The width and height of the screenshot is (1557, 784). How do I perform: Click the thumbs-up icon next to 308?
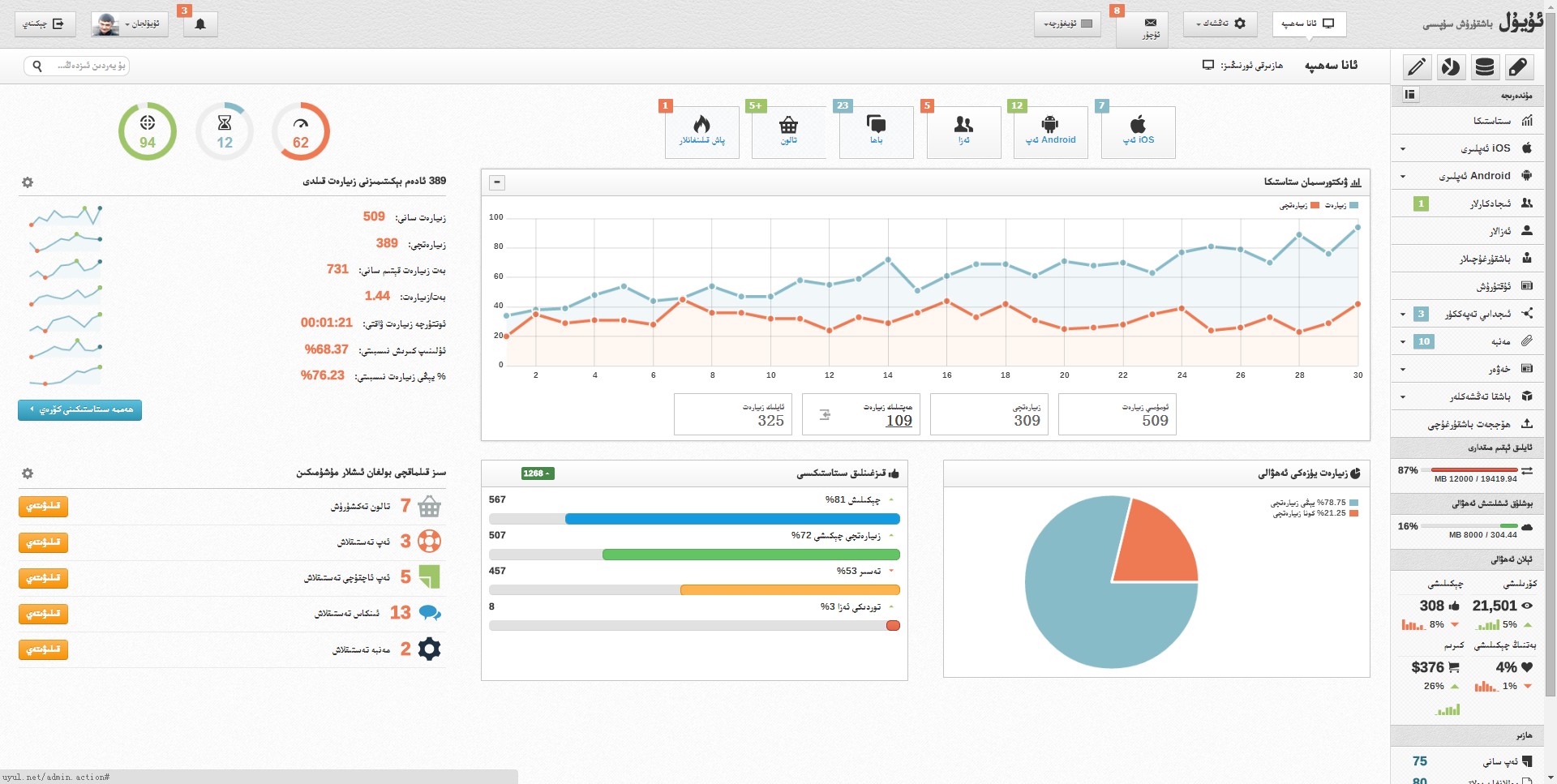pos(1454,606)
